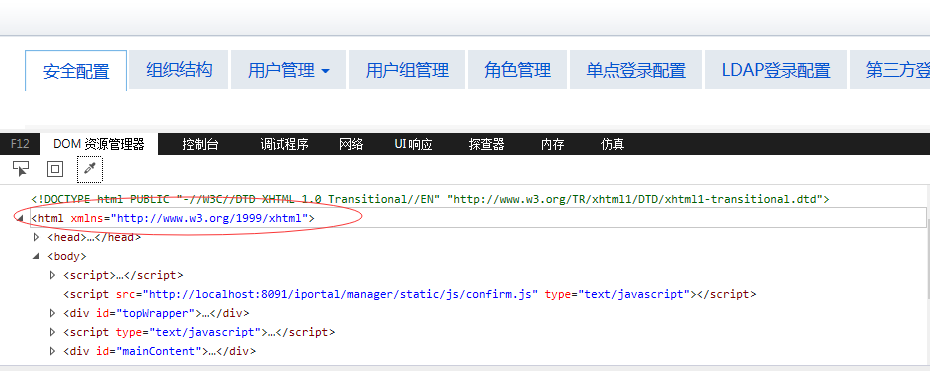Image resolution: width=930 pixels, height=371 pixels.
Task: Click the body tag text
Action: click(x=67, y=257)
